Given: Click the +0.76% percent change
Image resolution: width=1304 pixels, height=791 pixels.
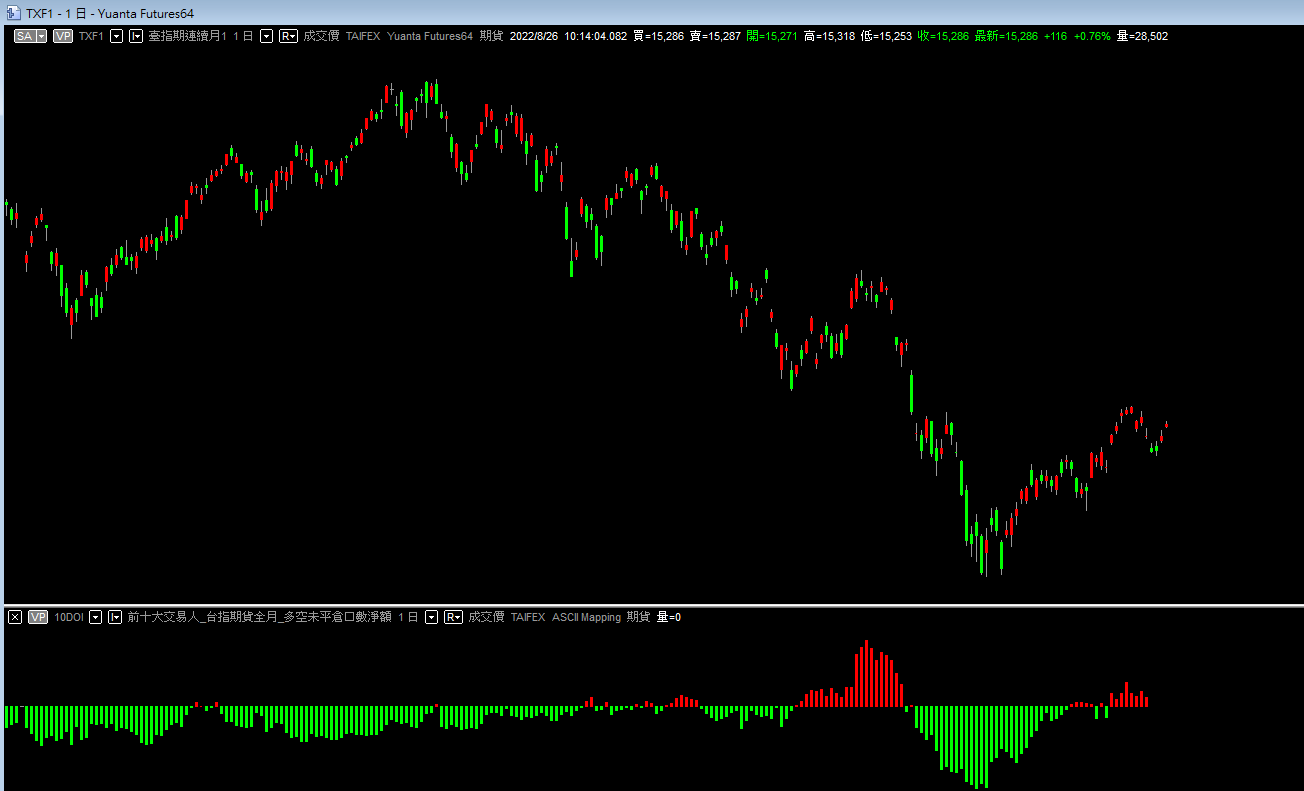Looking at the screenshot, I should [1092, 36].
